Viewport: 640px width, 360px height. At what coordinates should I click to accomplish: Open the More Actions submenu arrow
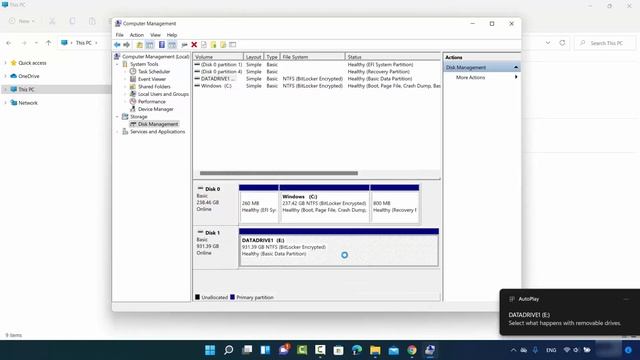[516, 77]
